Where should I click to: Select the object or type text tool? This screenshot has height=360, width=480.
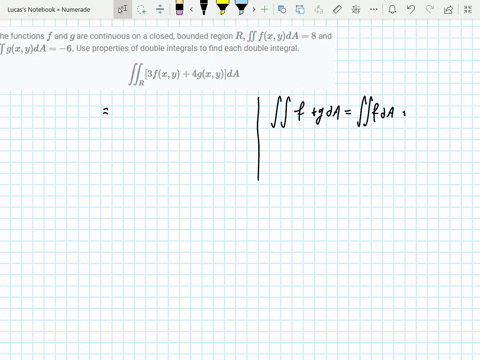point(122,9)
